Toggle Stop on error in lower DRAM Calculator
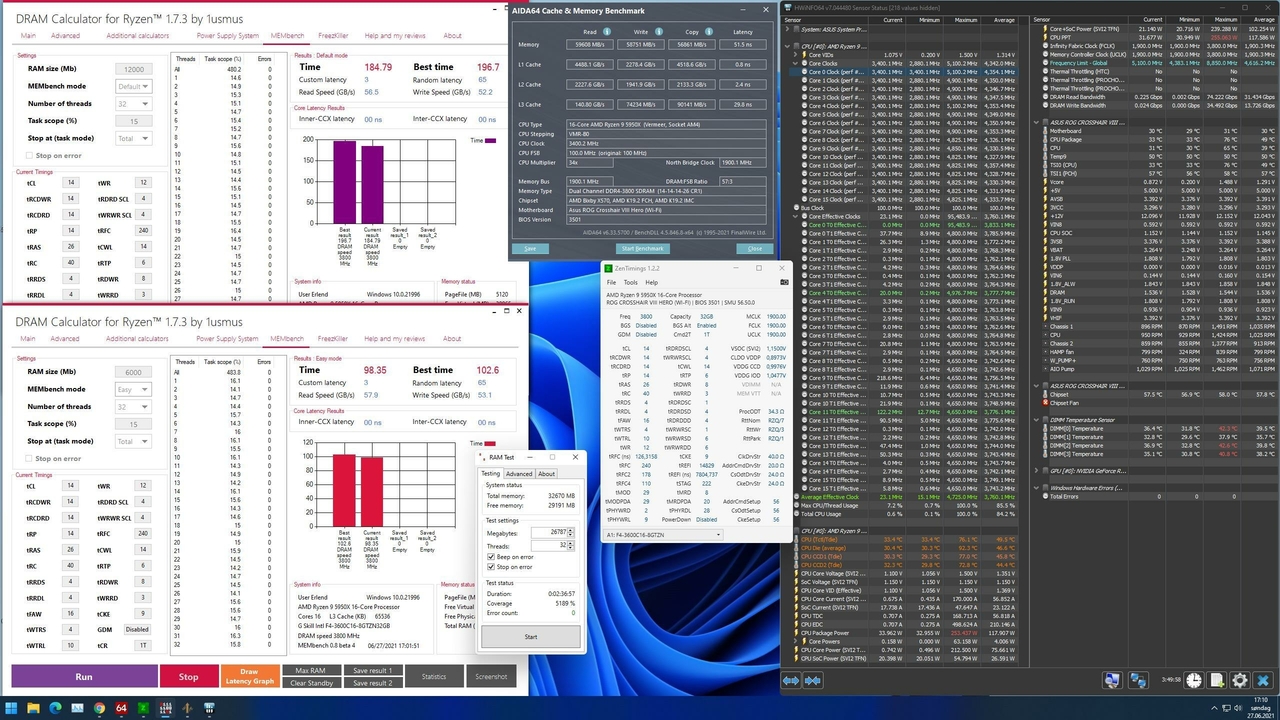This screenshot has width=1280, height=720. coord(30,458)
